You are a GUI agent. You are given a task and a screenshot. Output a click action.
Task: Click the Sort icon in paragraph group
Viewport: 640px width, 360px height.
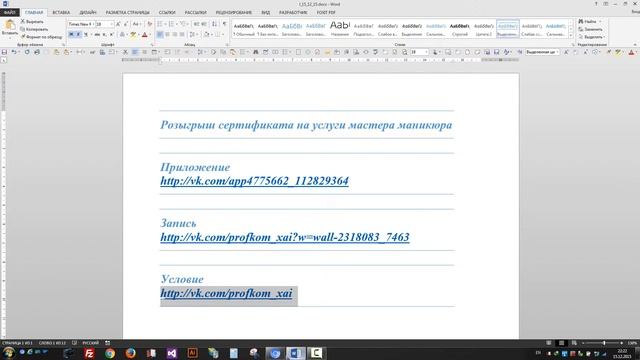pos(214,24)
